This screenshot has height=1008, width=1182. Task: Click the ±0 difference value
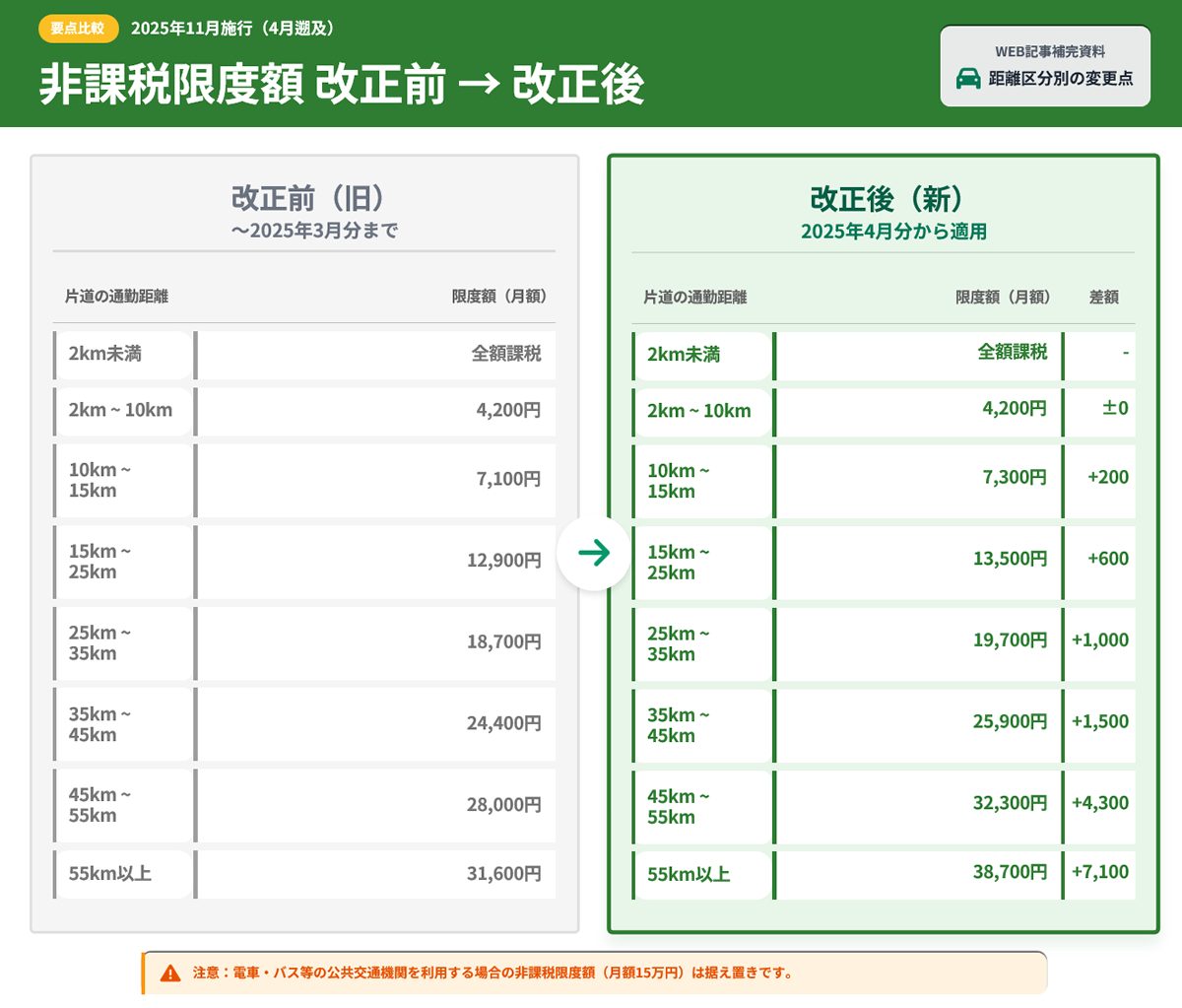pos(1114,408)
